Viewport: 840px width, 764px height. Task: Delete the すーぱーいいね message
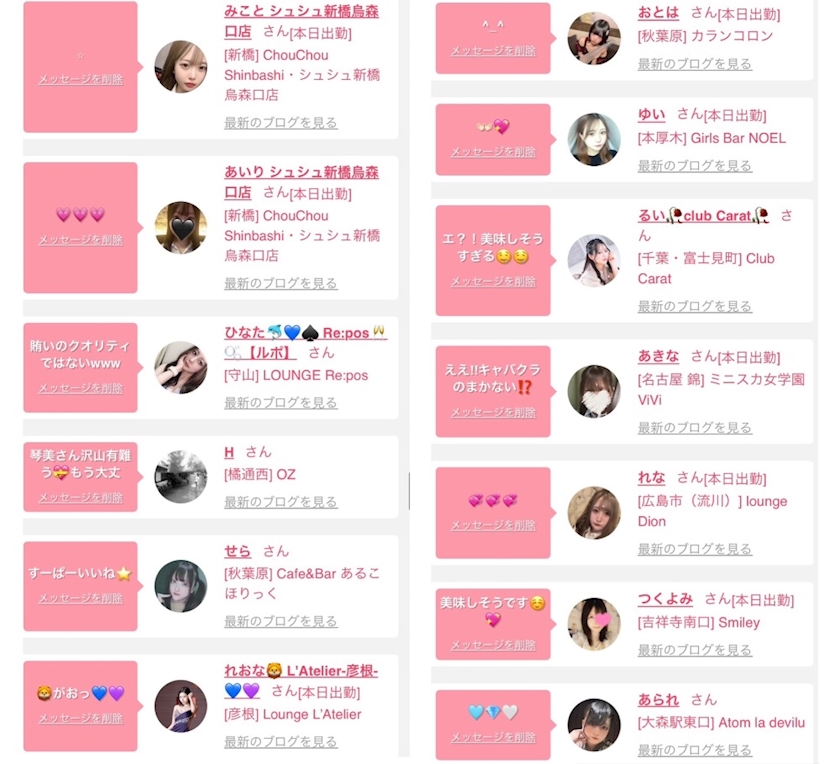click(80, 598)
